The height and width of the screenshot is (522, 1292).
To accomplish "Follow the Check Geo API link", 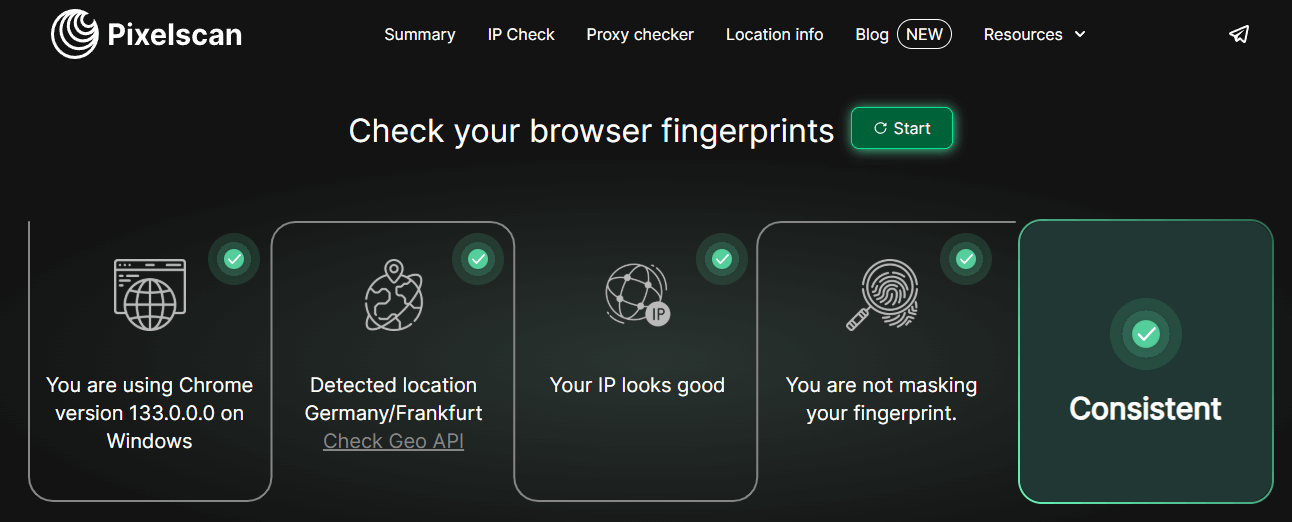I will tap(393, 441).
